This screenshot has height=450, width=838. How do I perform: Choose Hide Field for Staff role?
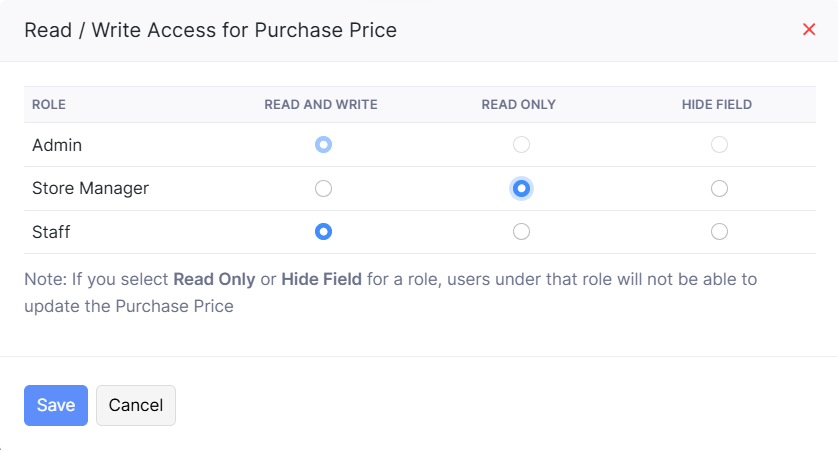tap(719, 232)
